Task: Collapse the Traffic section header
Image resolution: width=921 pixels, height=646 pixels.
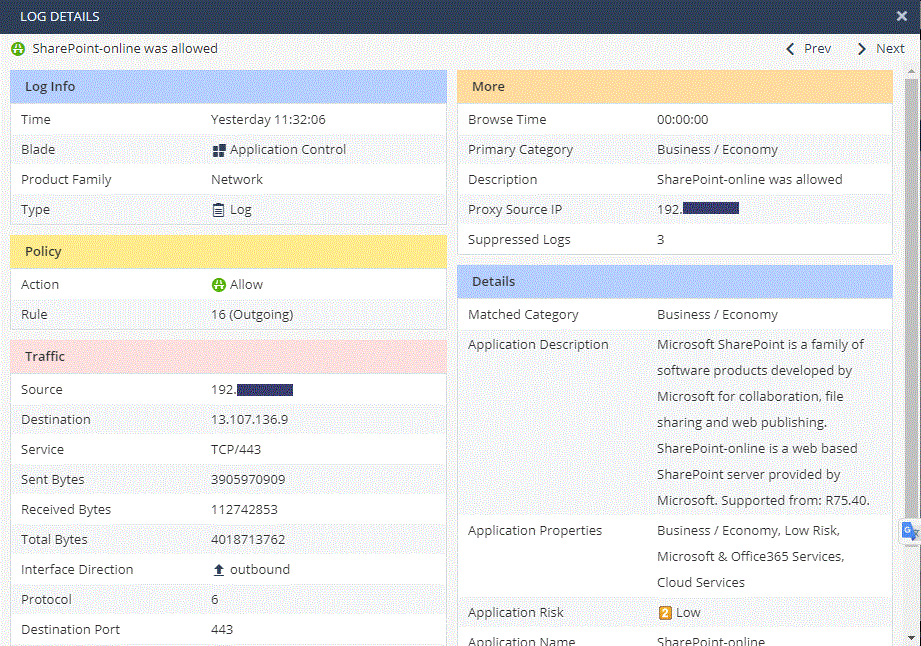Action: (228, 357)
